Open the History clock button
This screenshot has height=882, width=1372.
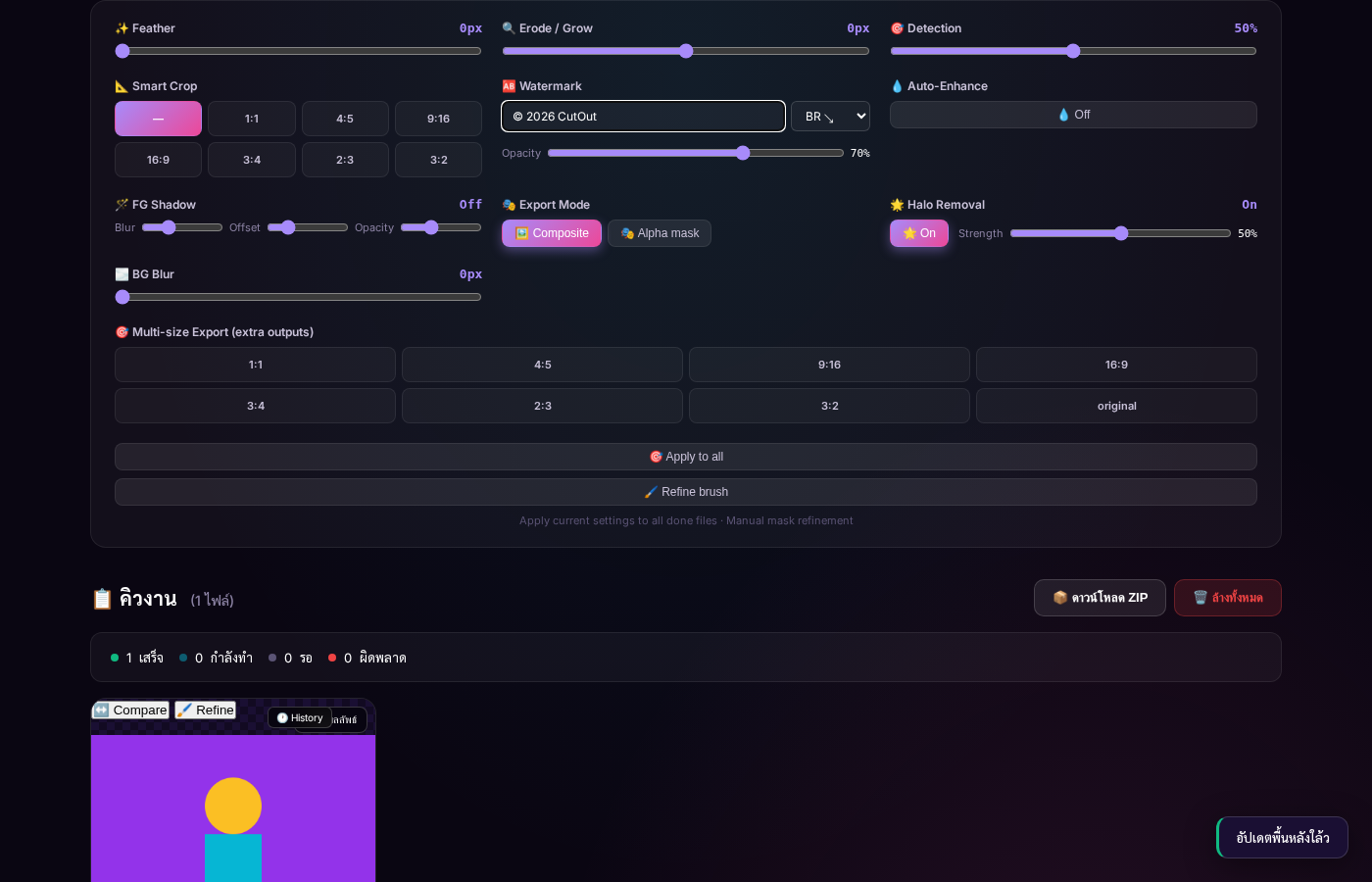coord(300,718)
